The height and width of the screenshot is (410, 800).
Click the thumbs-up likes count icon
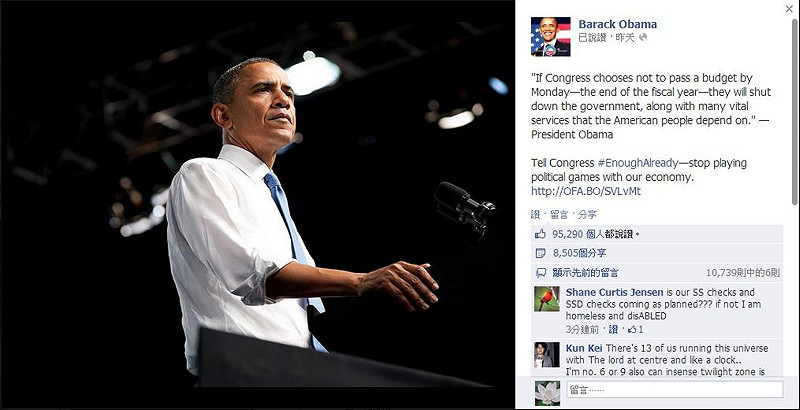pos(540,234)
